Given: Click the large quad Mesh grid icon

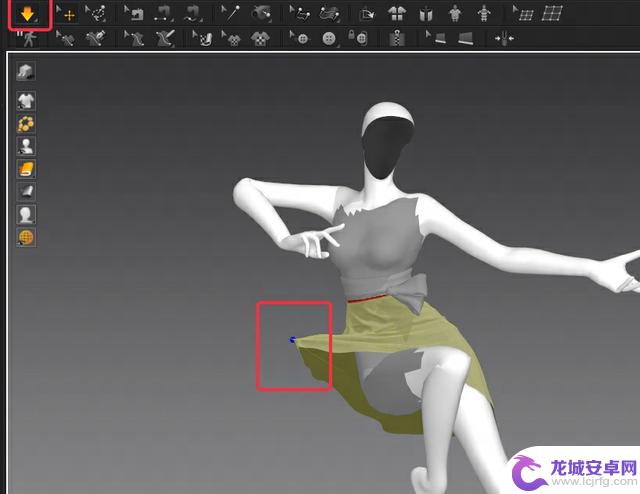Looking at the screenshot, I should pos(552,13).
